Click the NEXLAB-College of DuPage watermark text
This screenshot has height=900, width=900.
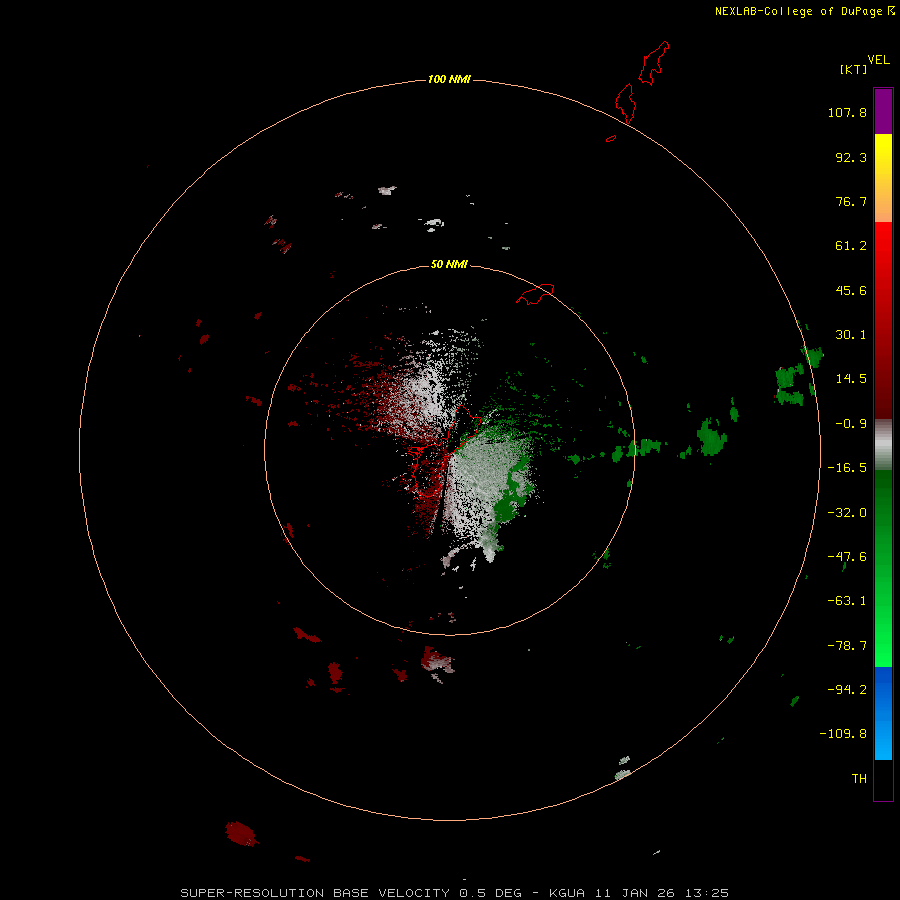point(805,11)
